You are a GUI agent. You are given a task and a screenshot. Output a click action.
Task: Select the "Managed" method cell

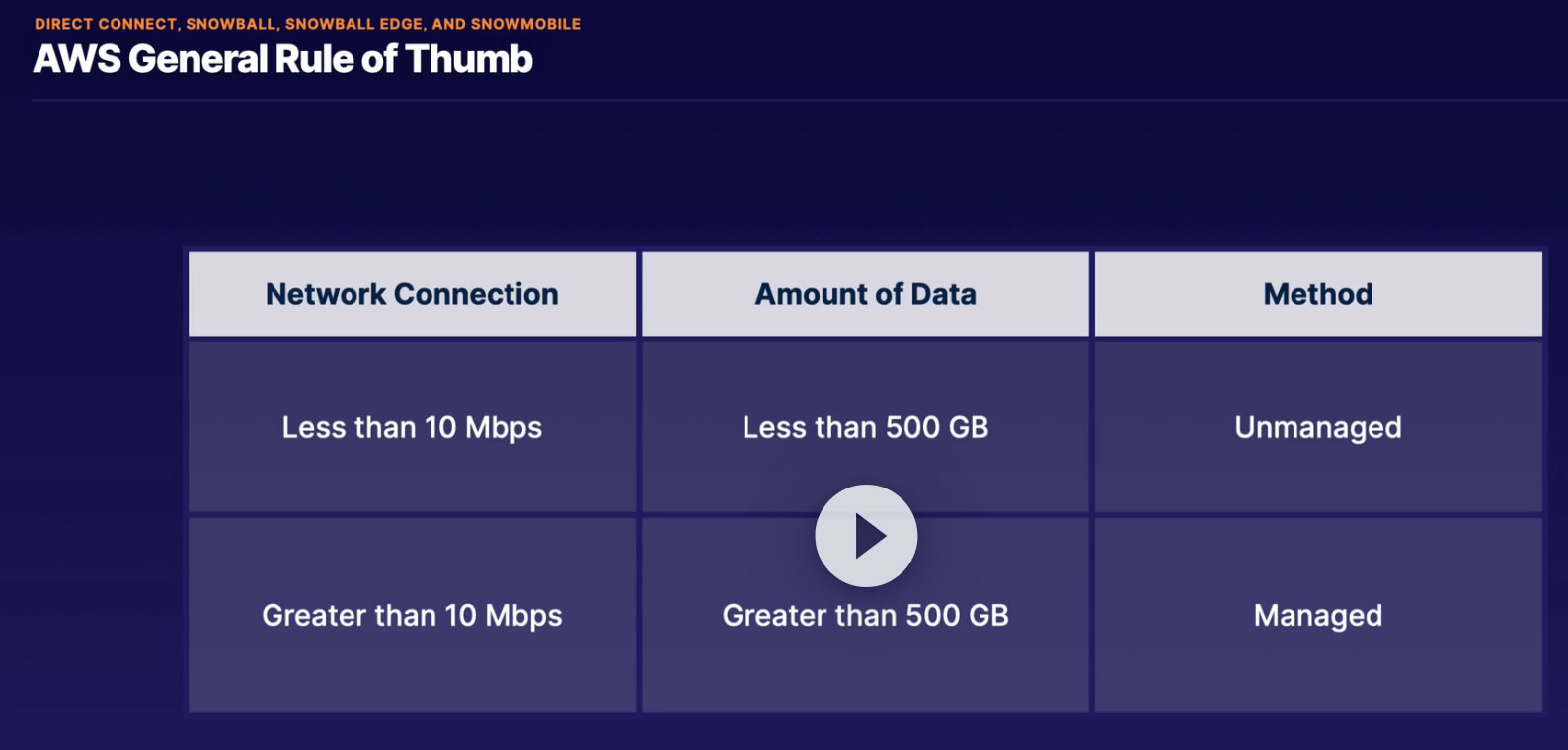[1318, 615]
